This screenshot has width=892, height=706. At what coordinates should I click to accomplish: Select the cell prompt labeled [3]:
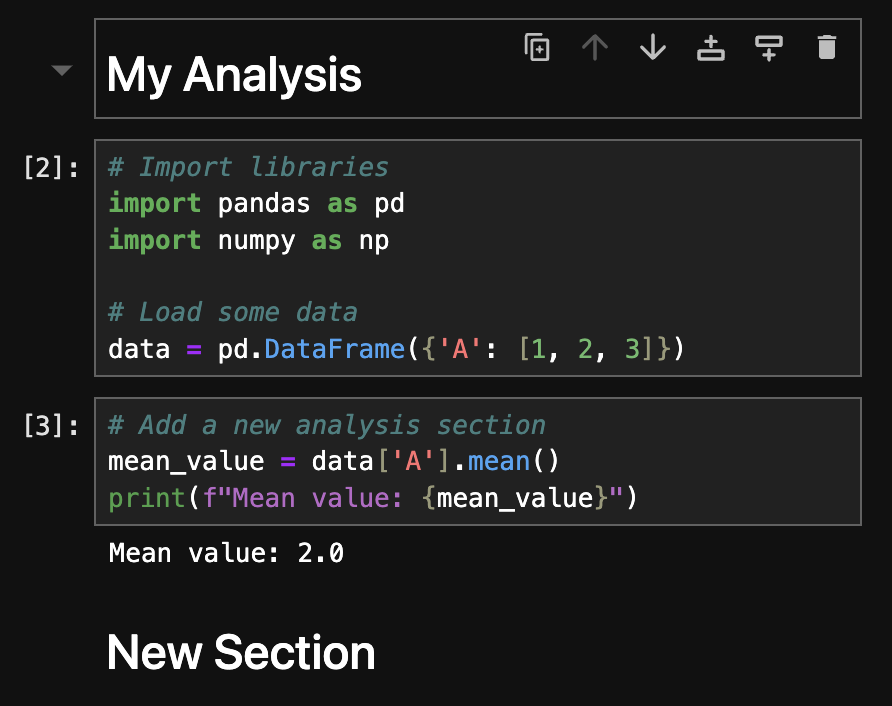51,426
